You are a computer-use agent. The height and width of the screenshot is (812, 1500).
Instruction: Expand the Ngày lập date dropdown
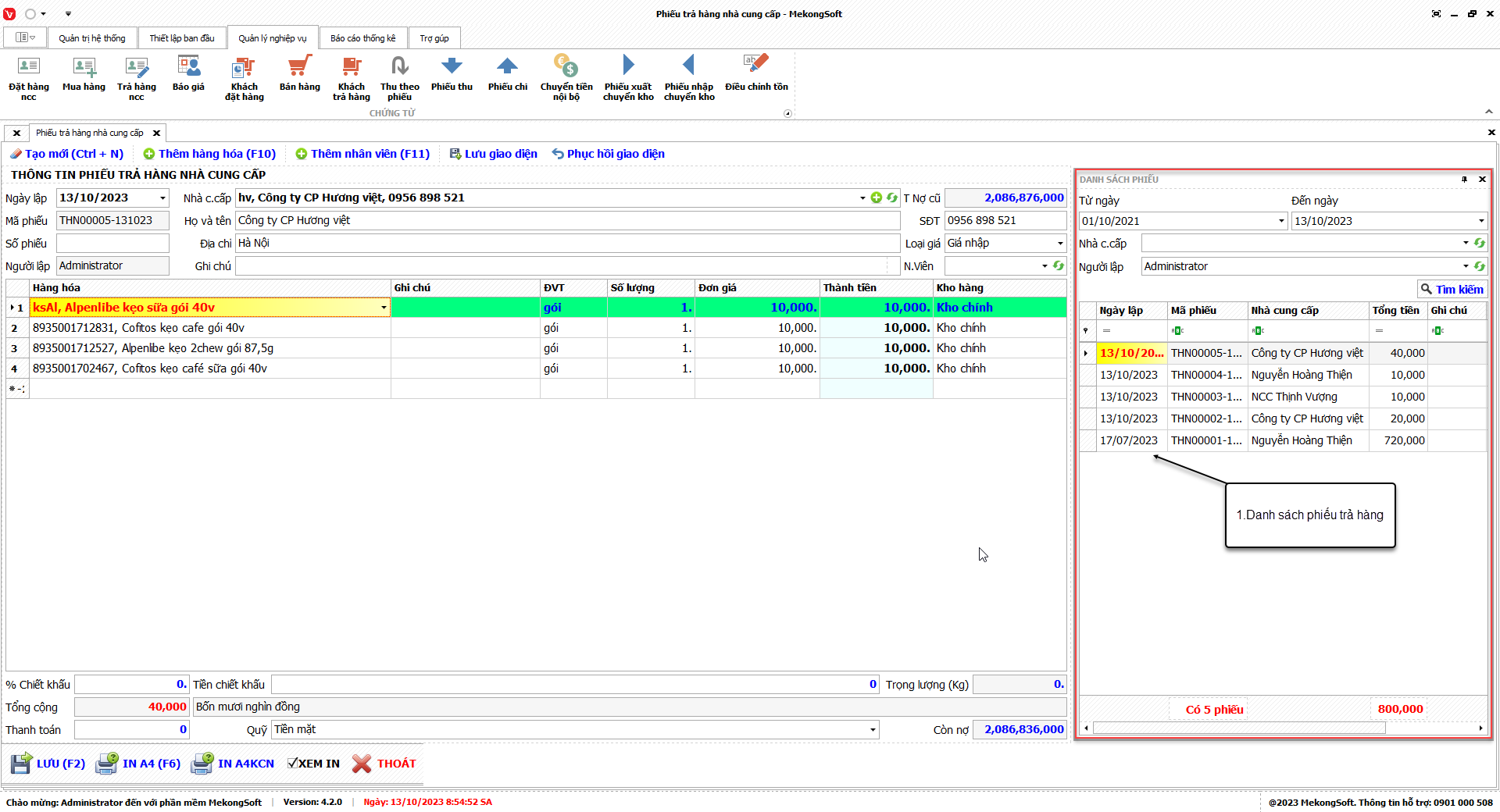pos(162,198)
